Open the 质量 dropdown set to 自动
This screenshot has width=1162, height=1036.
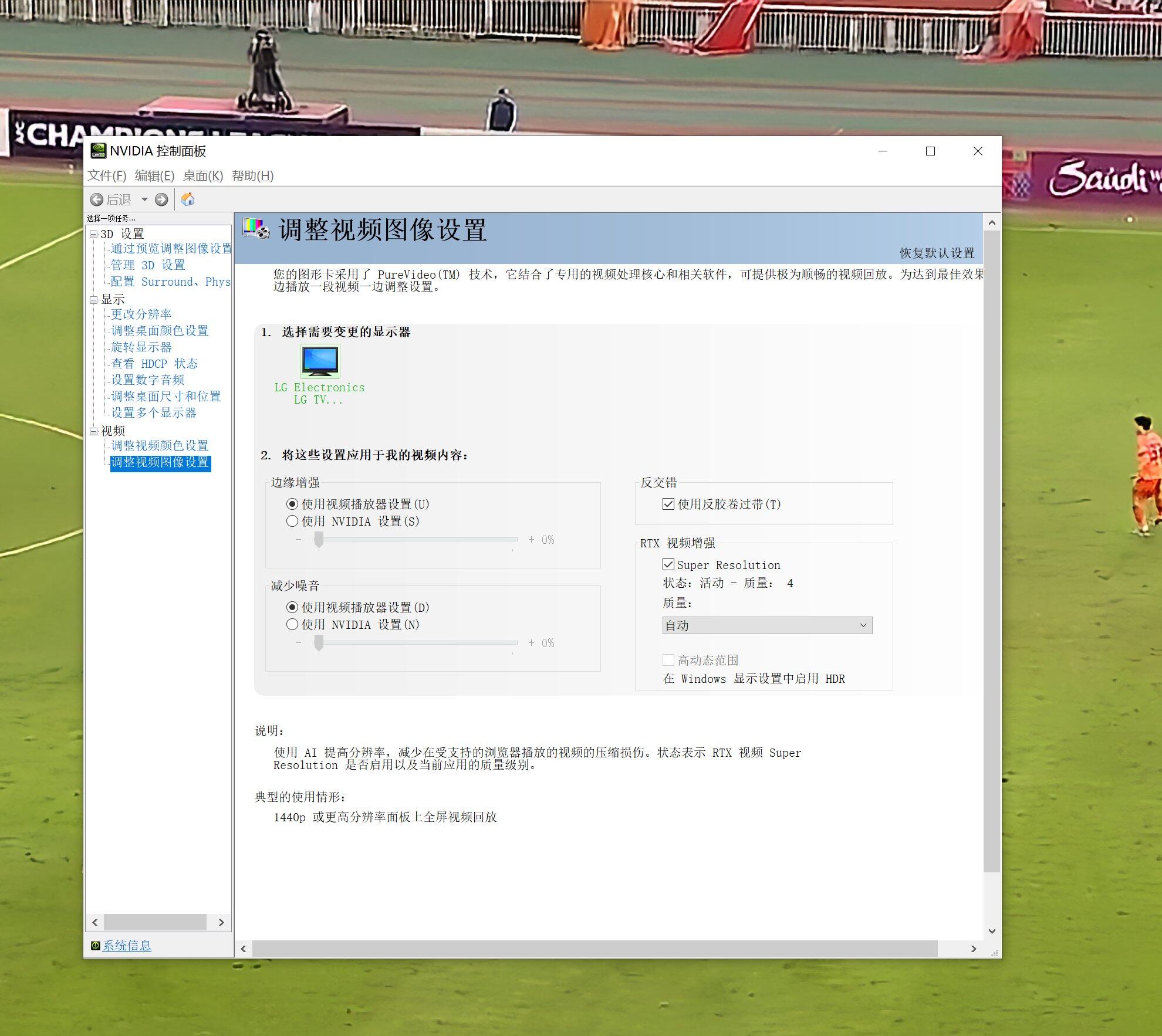(x=767, y=625)
